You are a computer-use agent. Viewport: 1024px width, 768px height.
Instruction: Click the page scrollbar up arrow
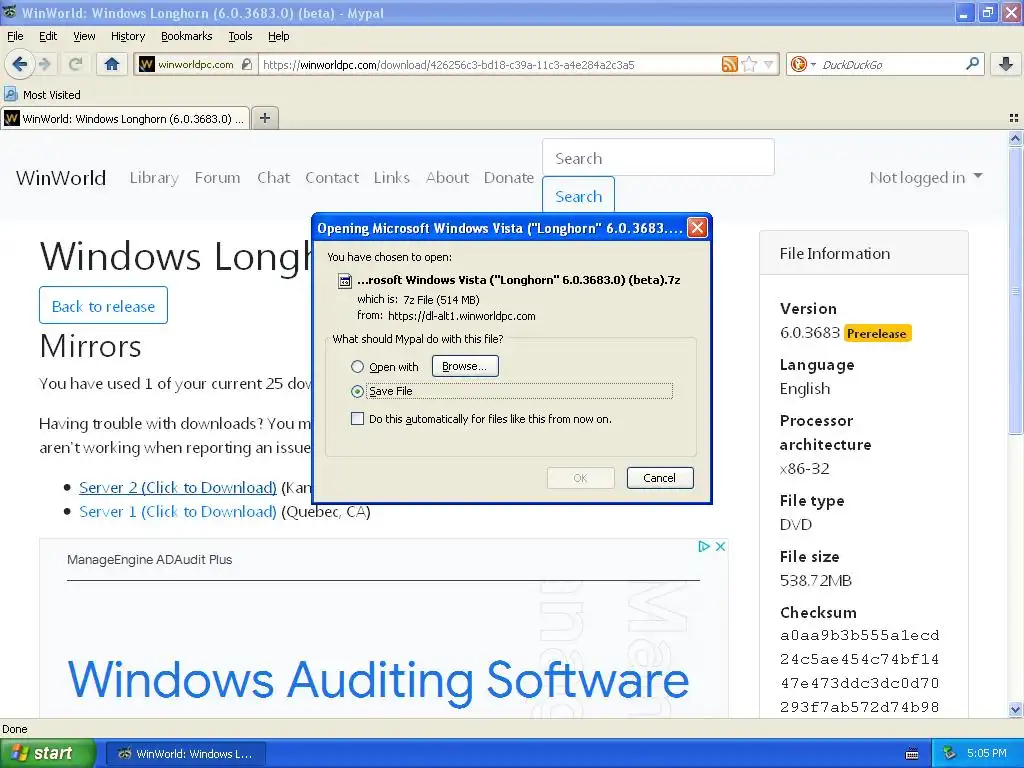coord(1016,138)
